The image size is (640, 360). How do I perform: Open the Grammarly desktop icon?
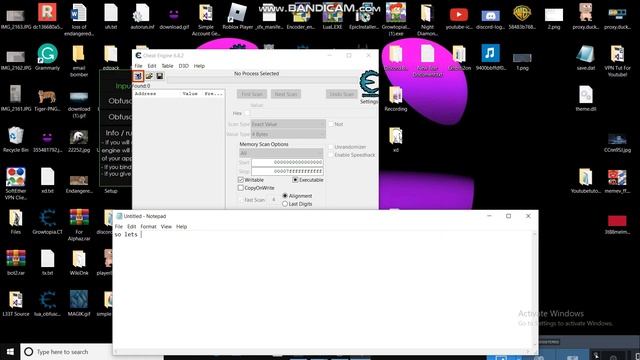click(x=47, y=58)
